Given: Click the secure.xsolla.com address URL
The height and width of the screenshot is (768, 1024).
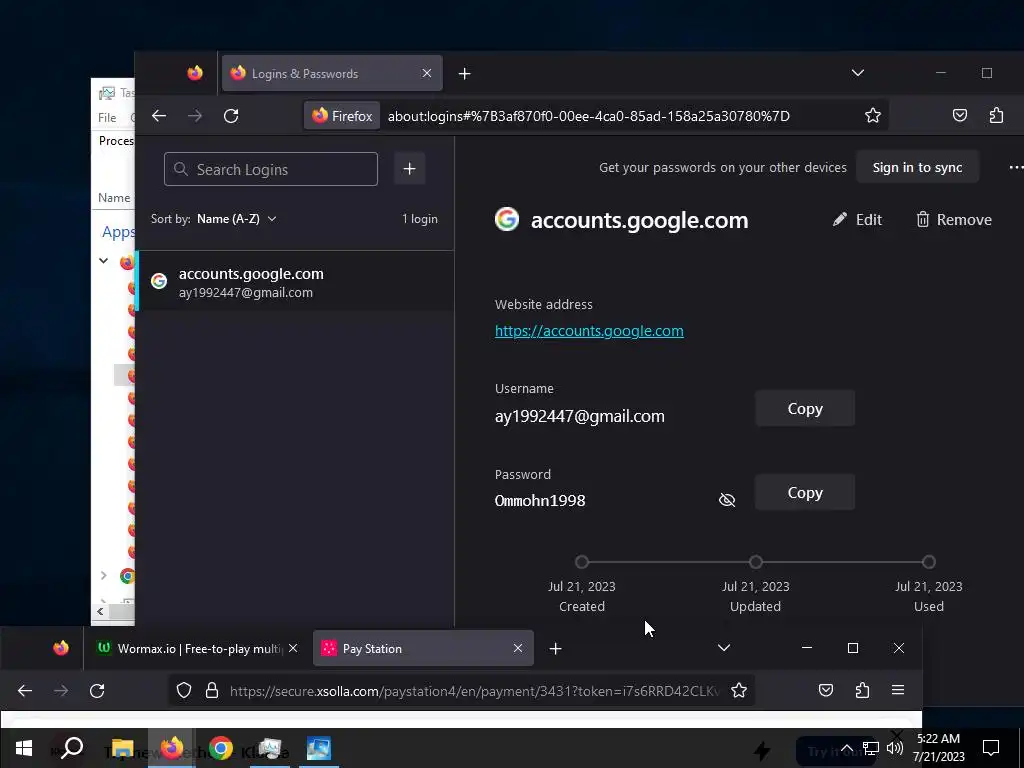Looking at the screenshot, I should pos(474,691).
